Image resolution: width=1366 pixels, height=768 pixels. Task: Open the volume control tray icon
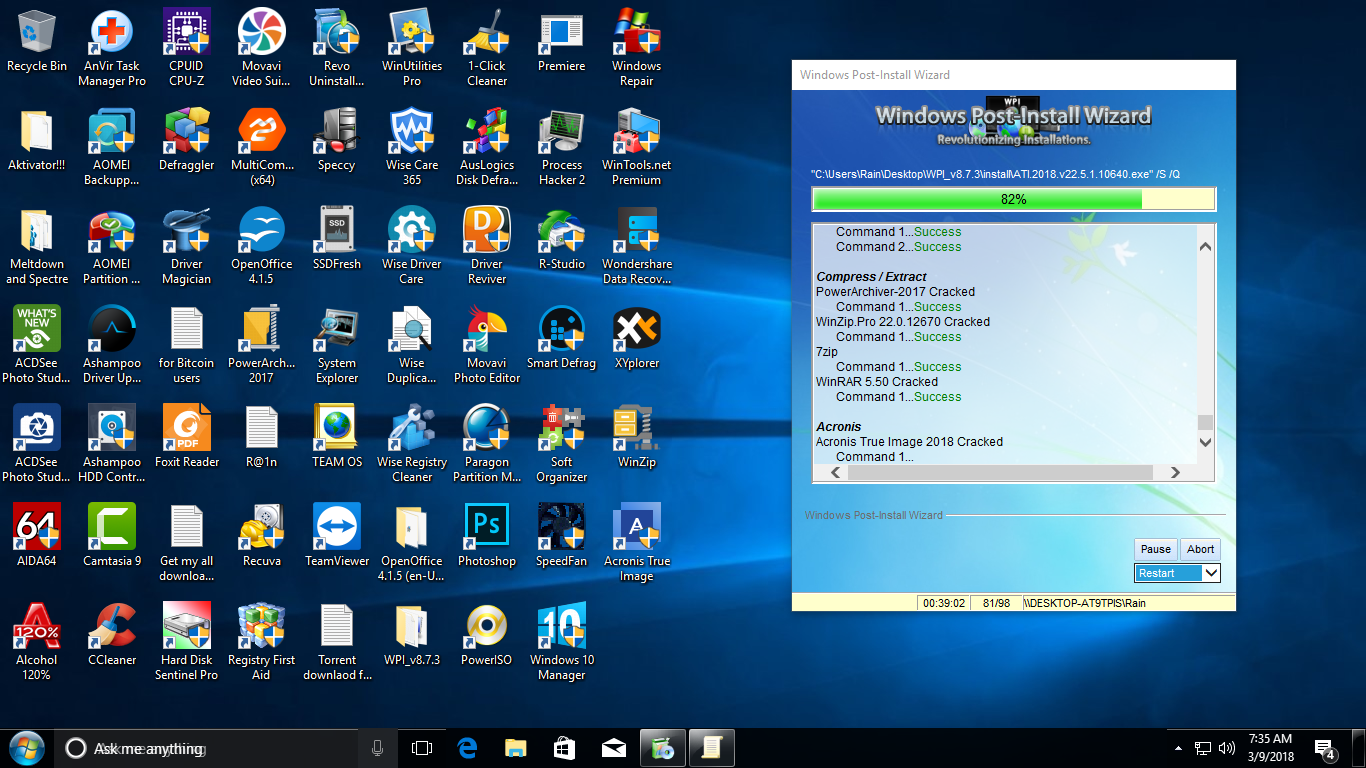pyautogui.click(x=1227, y=748)
